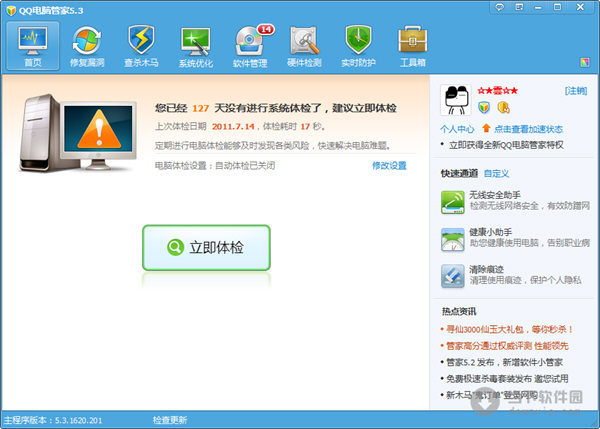
Task: Open the feedback speech bubble icon in the title bar
Action: [500, 7]
